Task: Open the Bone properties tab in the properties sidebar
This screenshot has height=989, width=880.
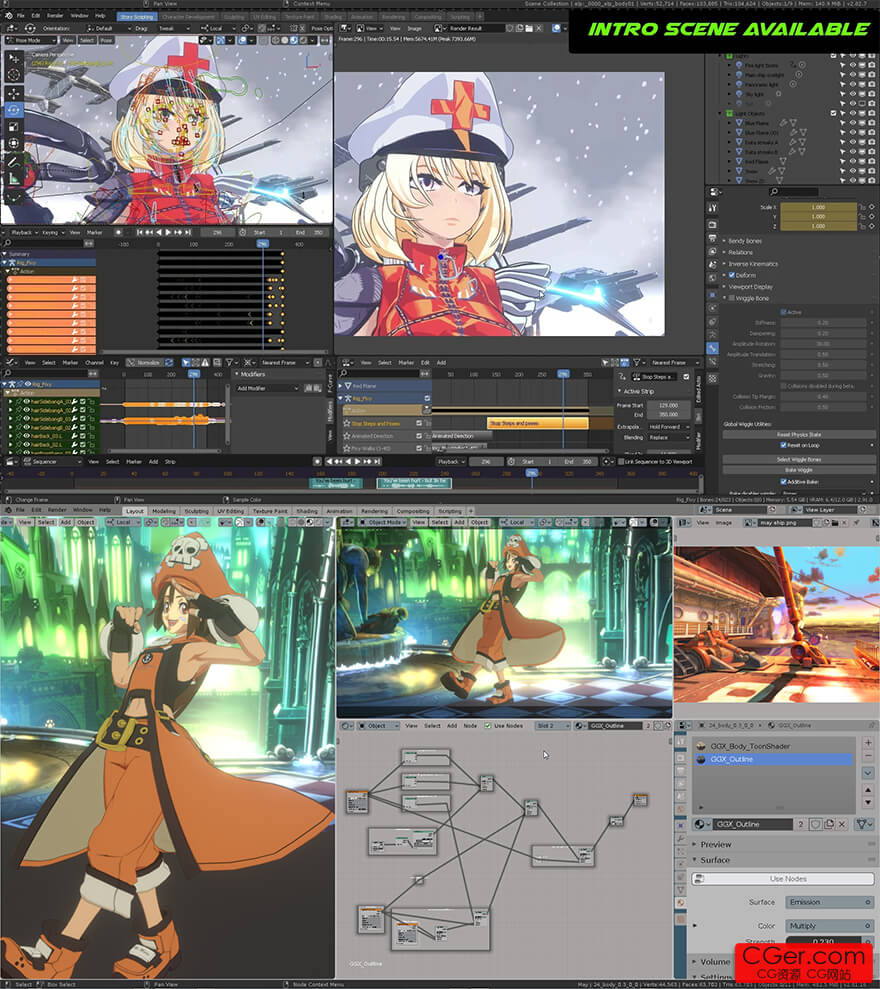Action: click(x=712, y=348)
